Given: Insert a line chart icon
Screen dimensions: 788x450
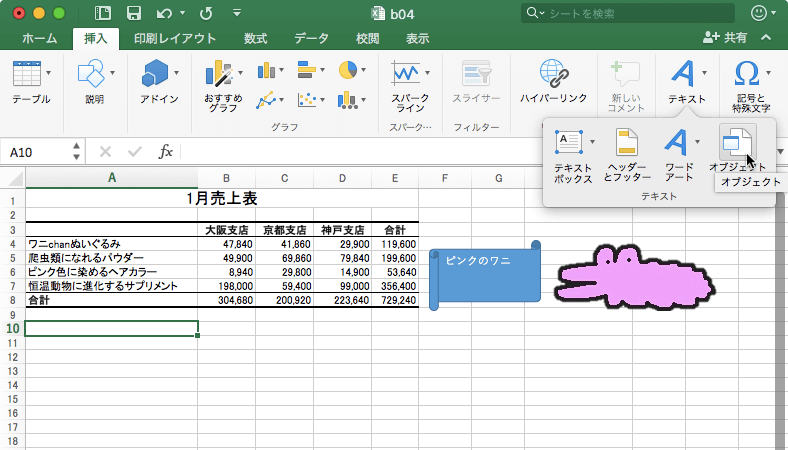Looking at the screenshot, I should coord(266,100).
